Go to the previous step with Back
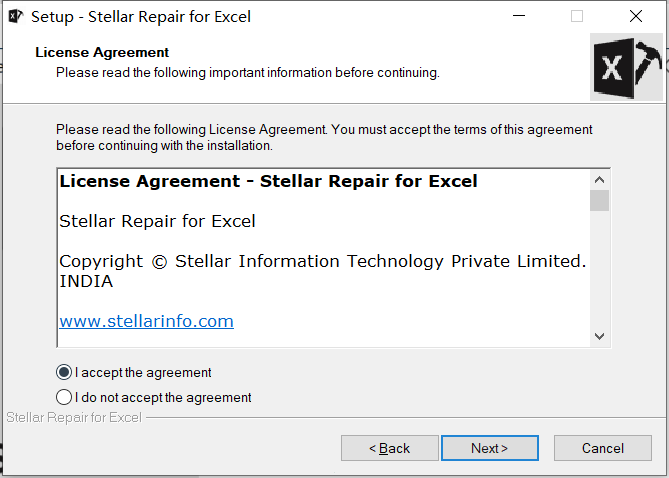 tap(390, 448)
